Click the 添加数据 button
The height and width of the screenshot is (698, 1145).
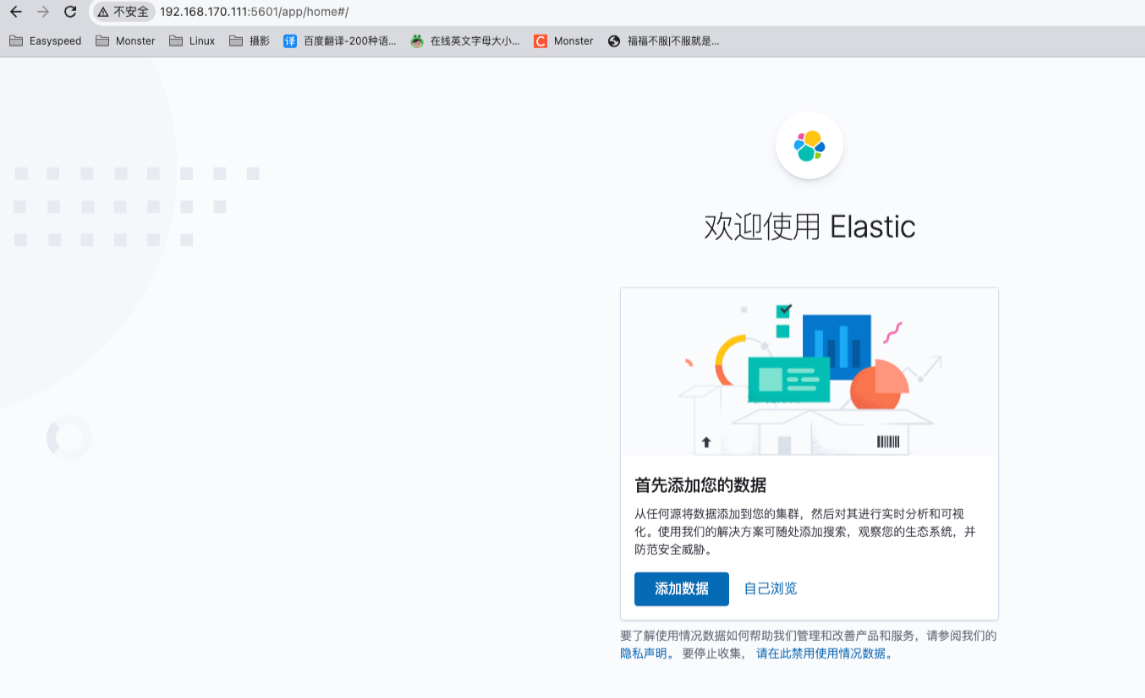(x=681, y=588)
